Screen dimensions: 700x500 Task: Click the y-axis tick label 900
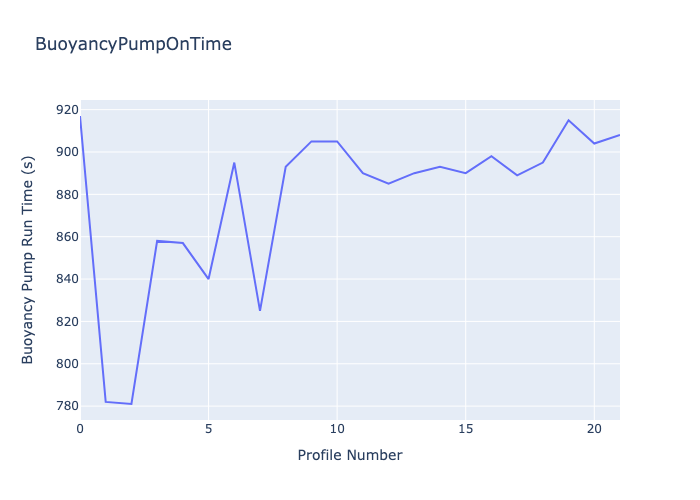point(67,152)
